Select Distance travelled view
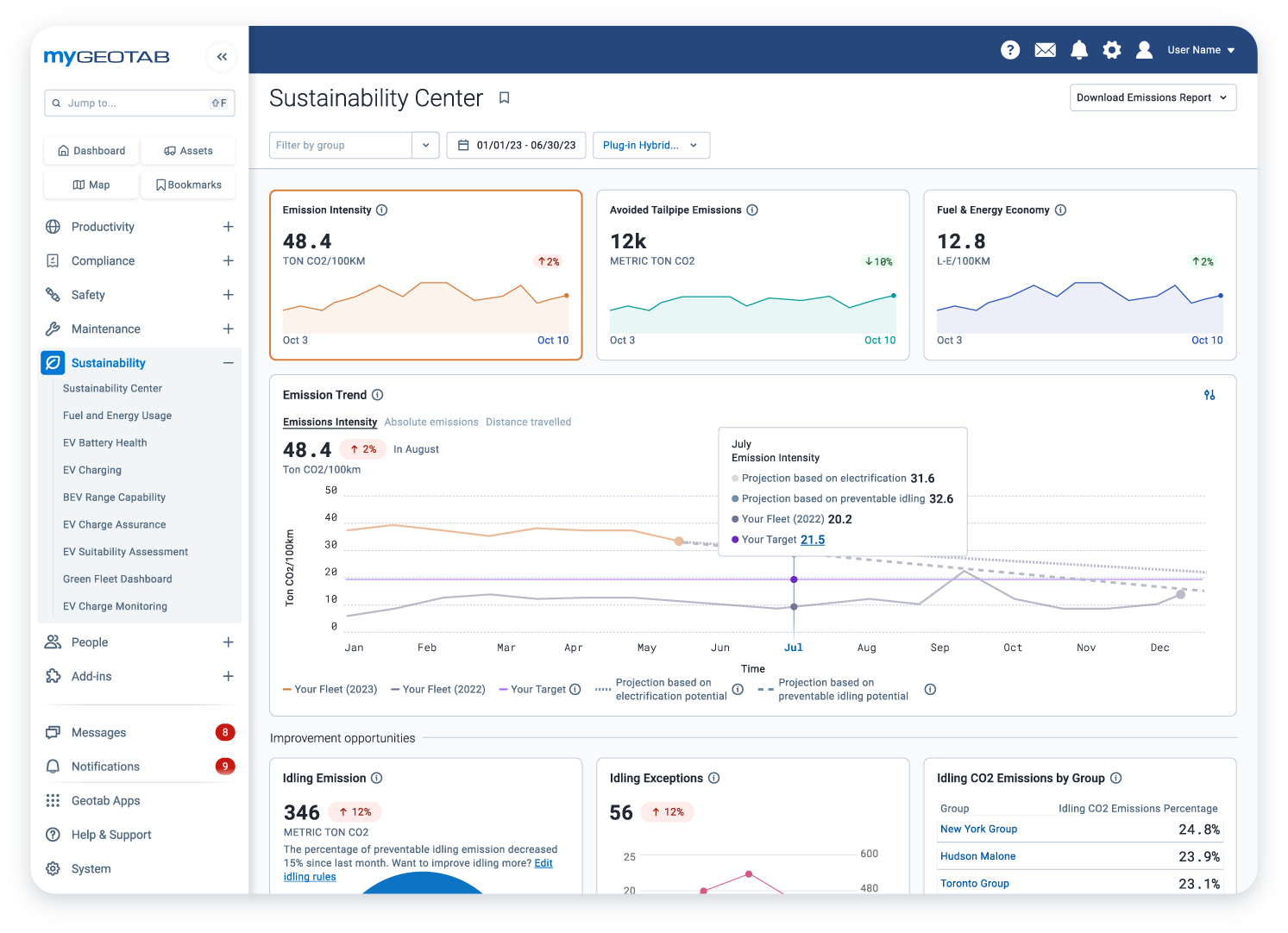The height and width of the screenshot is (933, 1288). pos(528,422)
